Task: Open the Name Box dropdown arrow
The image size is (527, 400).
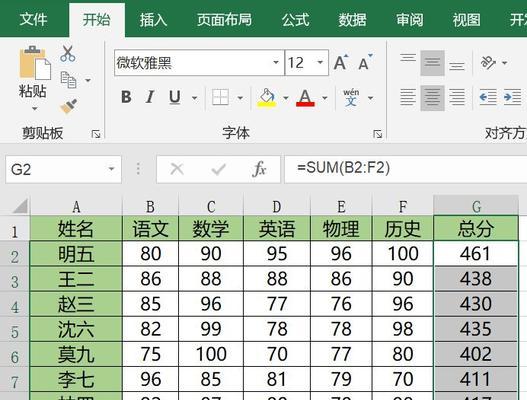Action: (111, 169)
